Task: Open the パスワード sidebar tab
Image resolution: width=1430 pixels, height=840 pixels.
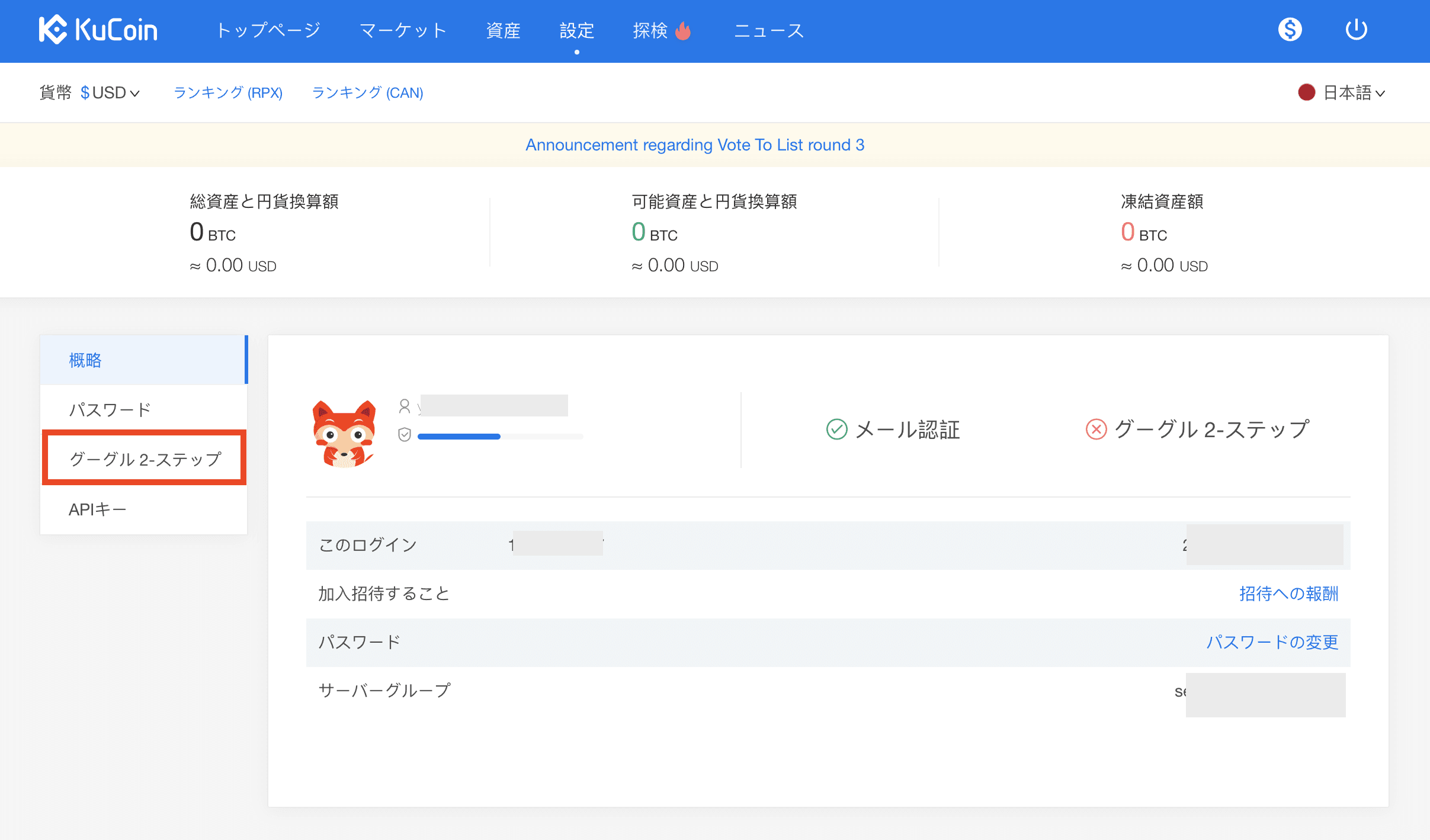Action: click(x=110, y=409)
